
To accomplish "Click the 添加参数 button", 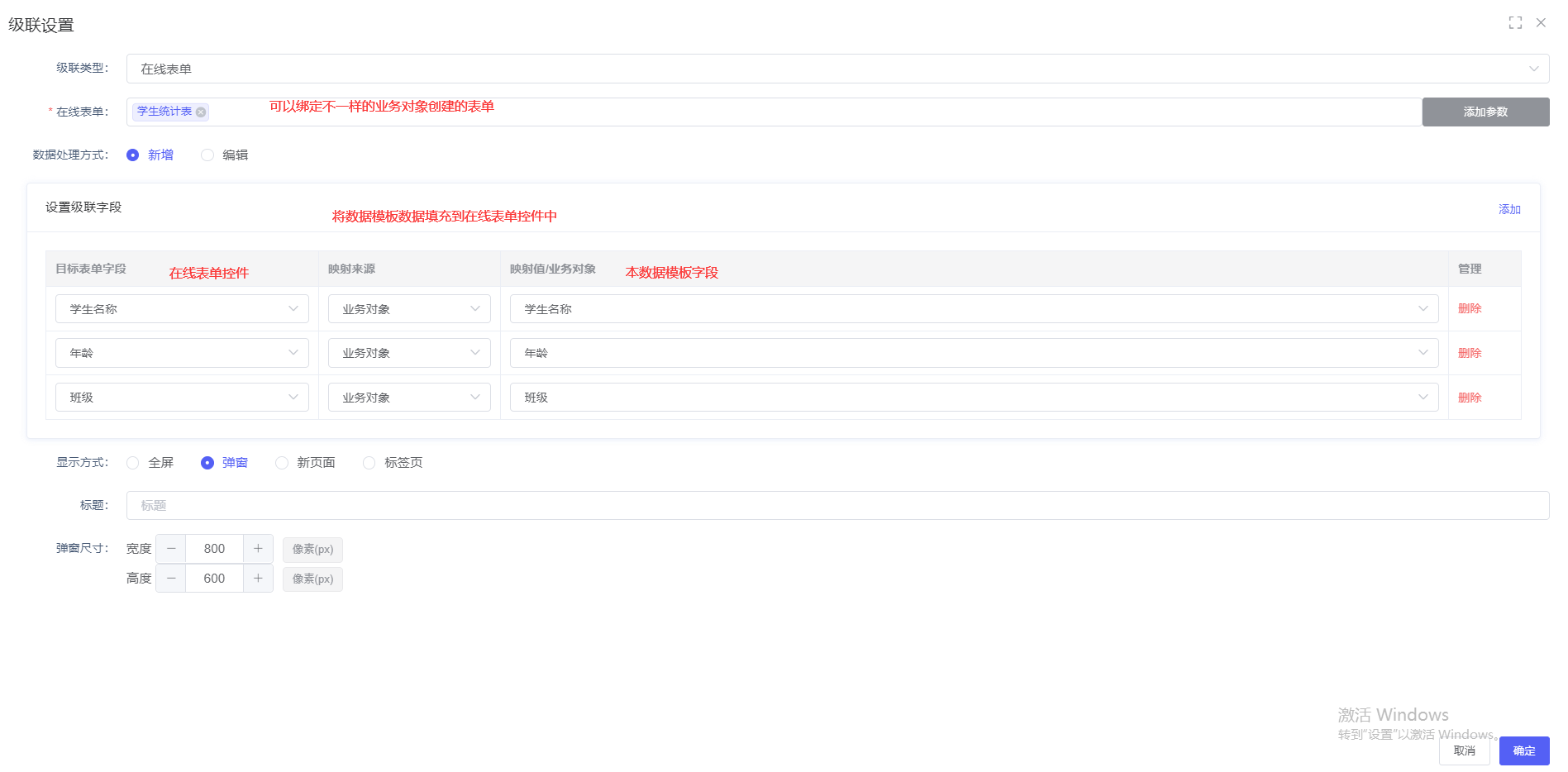I will point(1485,112).
